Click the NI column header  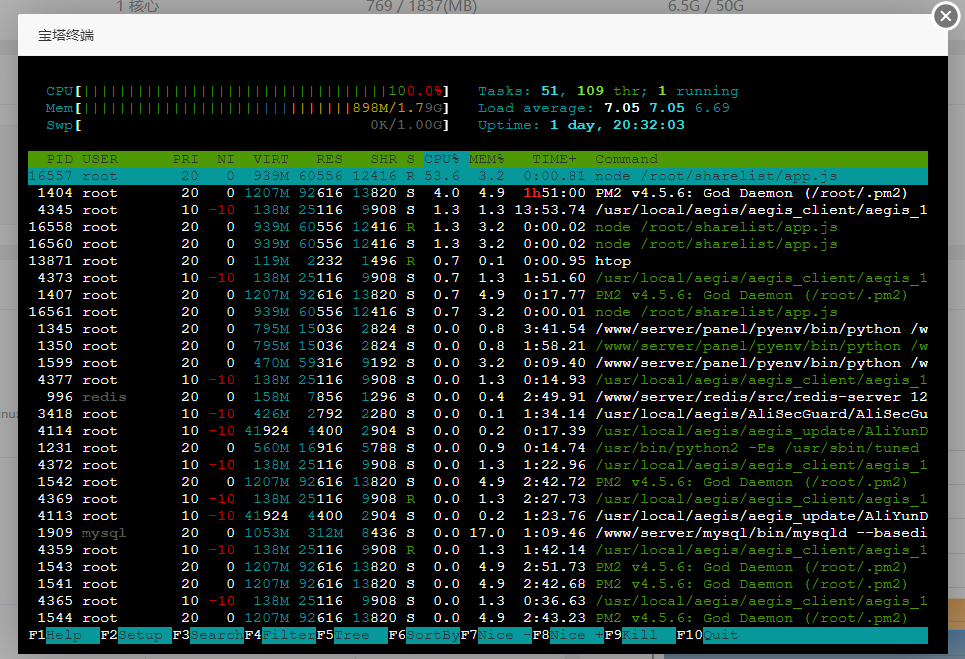[x=226, y=159]
